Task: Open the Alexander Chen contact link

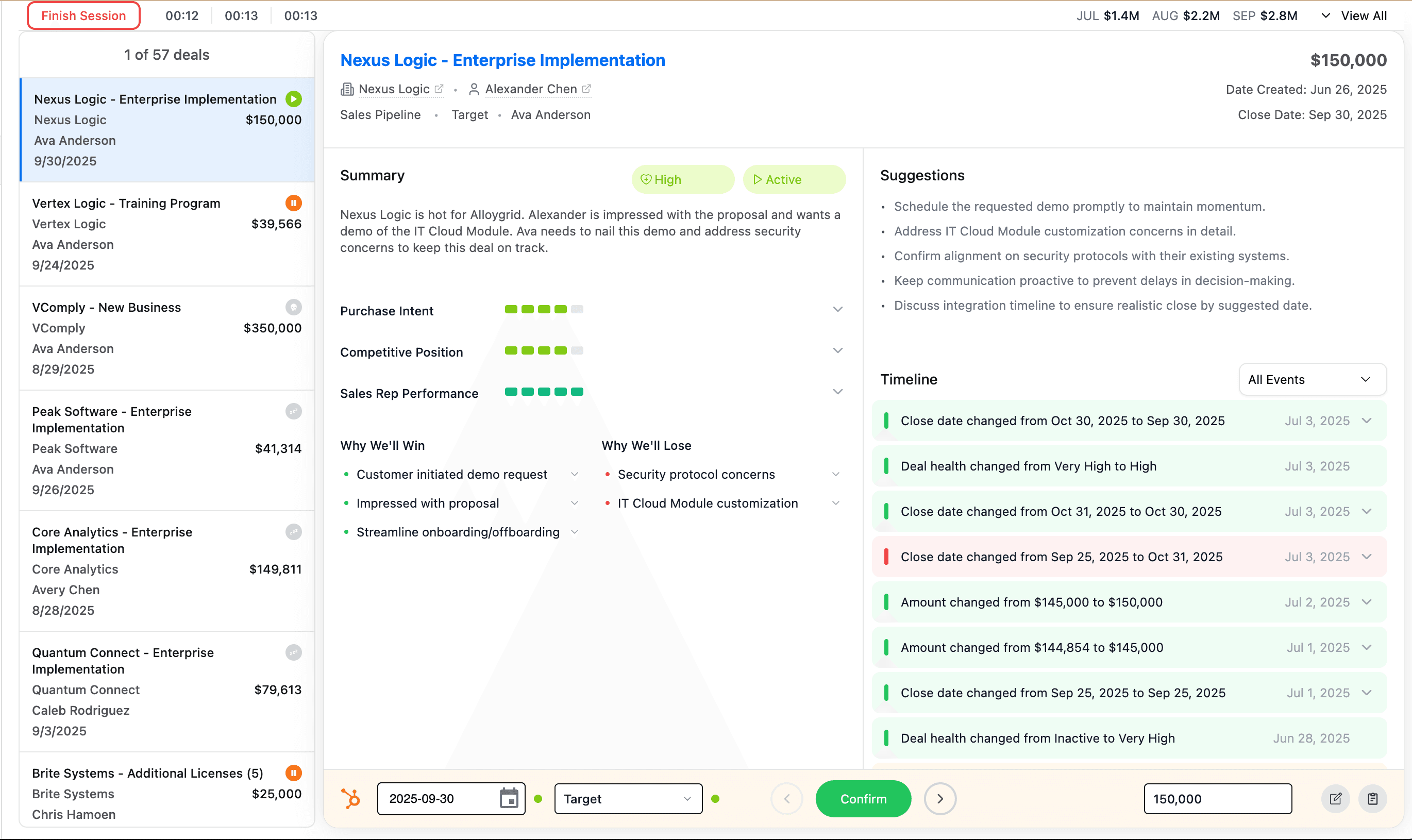Action: coord(531,89)
